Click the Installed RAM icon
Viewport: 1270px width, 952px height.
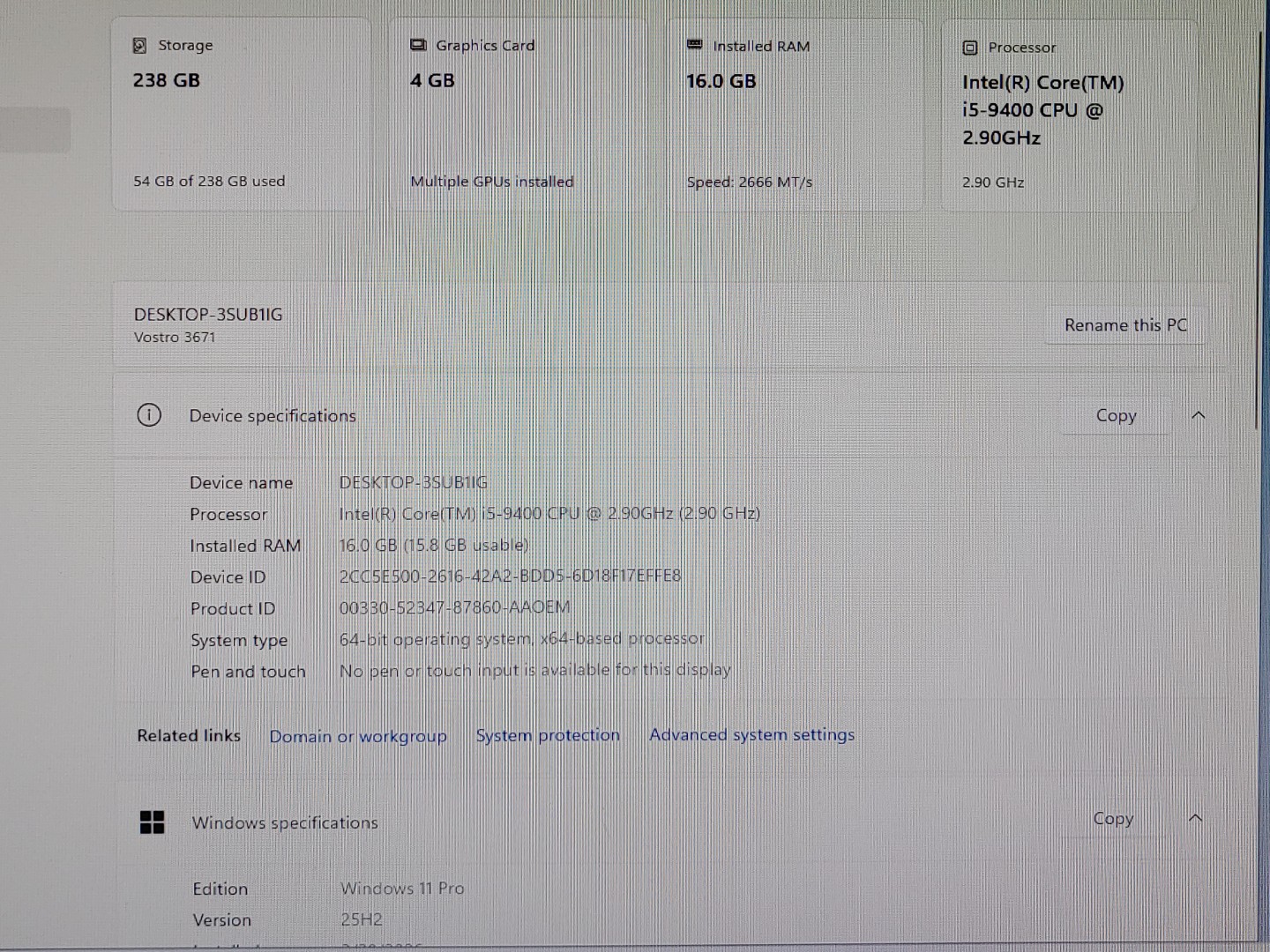(x=696, y=45)
